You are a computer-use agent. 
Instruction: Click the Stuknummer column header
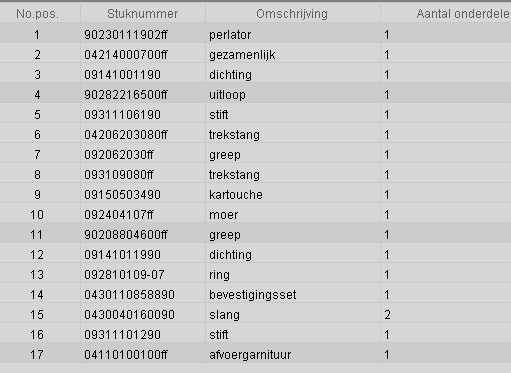click(x=143, y=14)
